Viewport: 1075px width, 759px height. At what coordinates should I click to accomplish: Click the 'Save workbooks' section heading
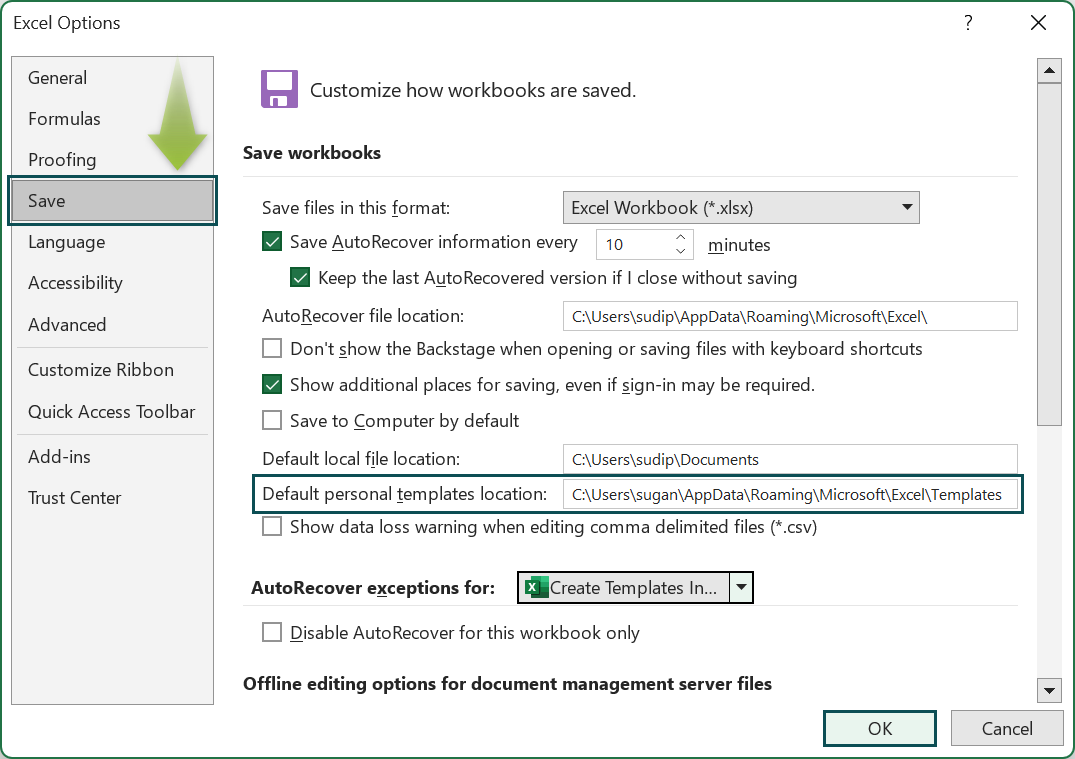click(x=312, y=152)
